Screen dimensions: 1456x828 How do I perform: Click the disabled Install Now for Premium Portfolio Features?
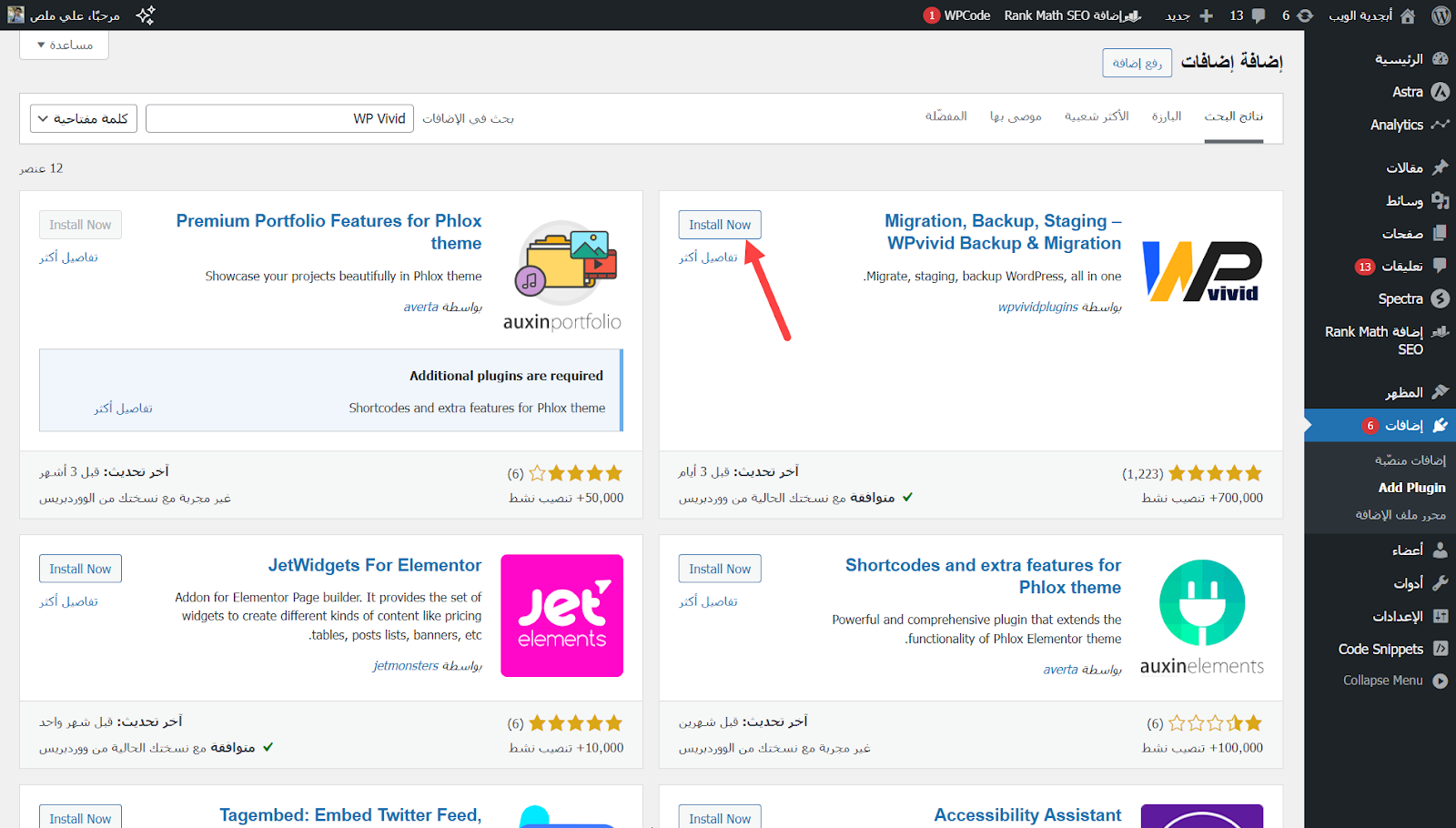tap(80, 225)
